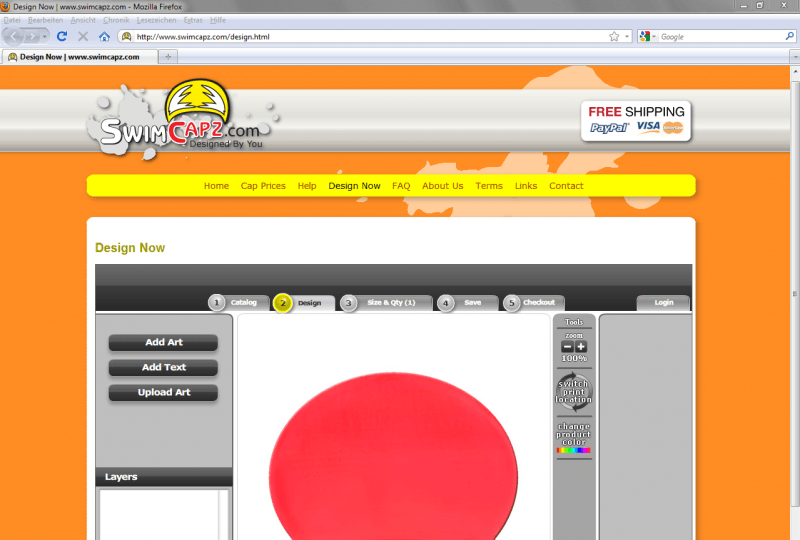Select the Design Now browser tab
This screenshot has width=800, height=540.
tap(79, 57)
